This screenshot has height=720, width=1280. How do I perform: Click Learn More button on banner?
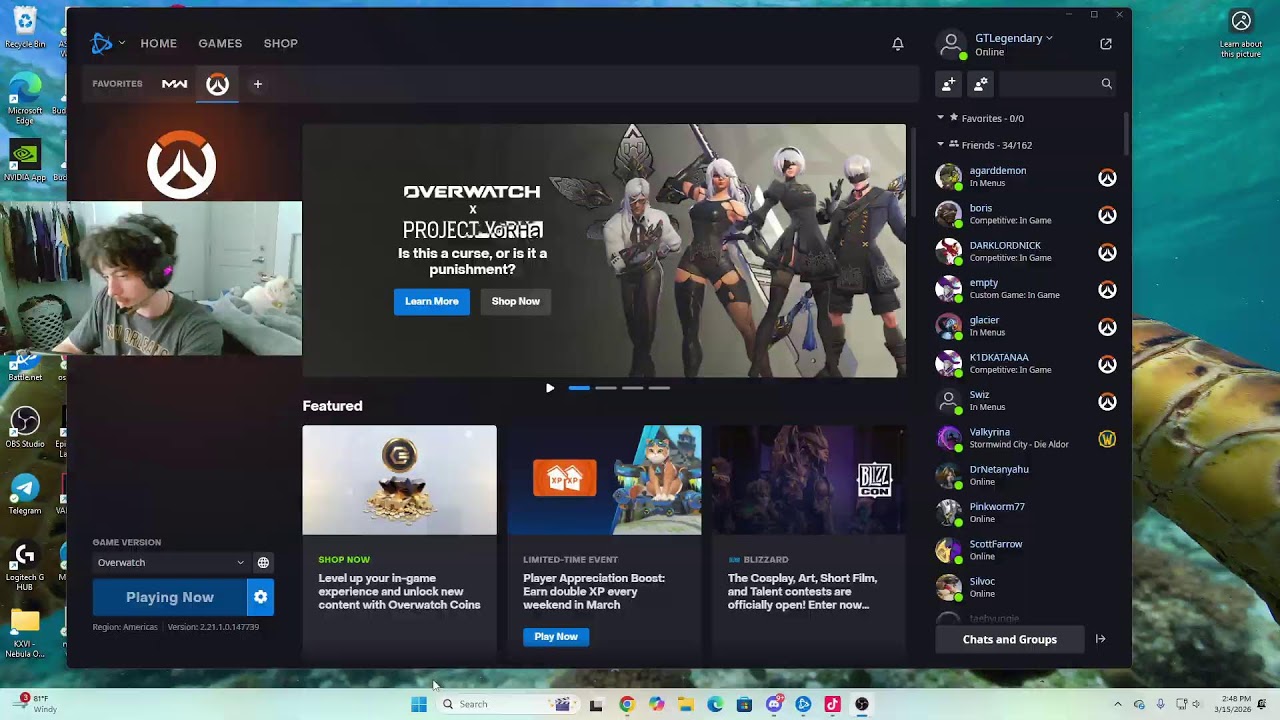[432, 301]
